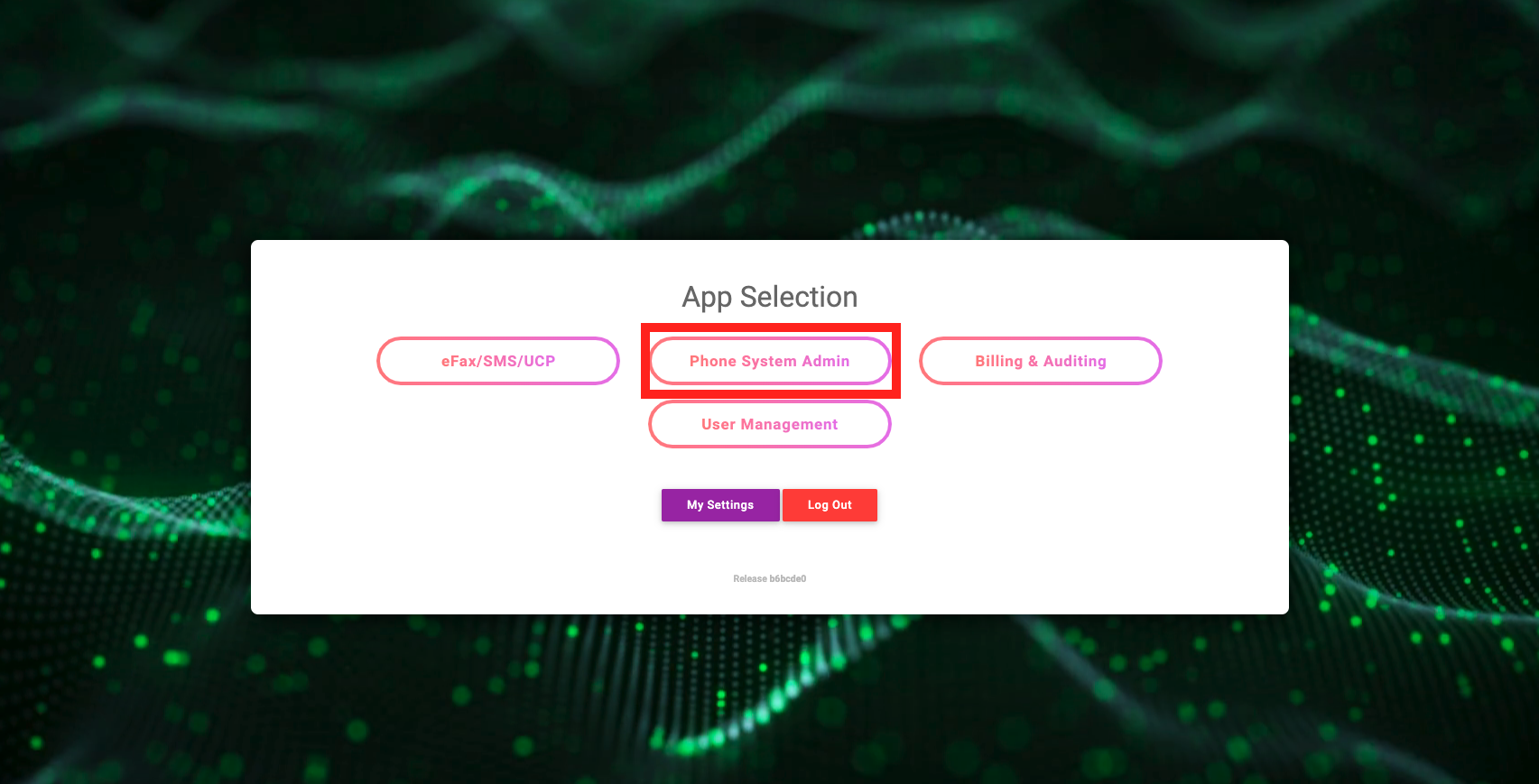
Task: Click the red Log Out button
Action: pyautogui.click(x=830, y=505)
